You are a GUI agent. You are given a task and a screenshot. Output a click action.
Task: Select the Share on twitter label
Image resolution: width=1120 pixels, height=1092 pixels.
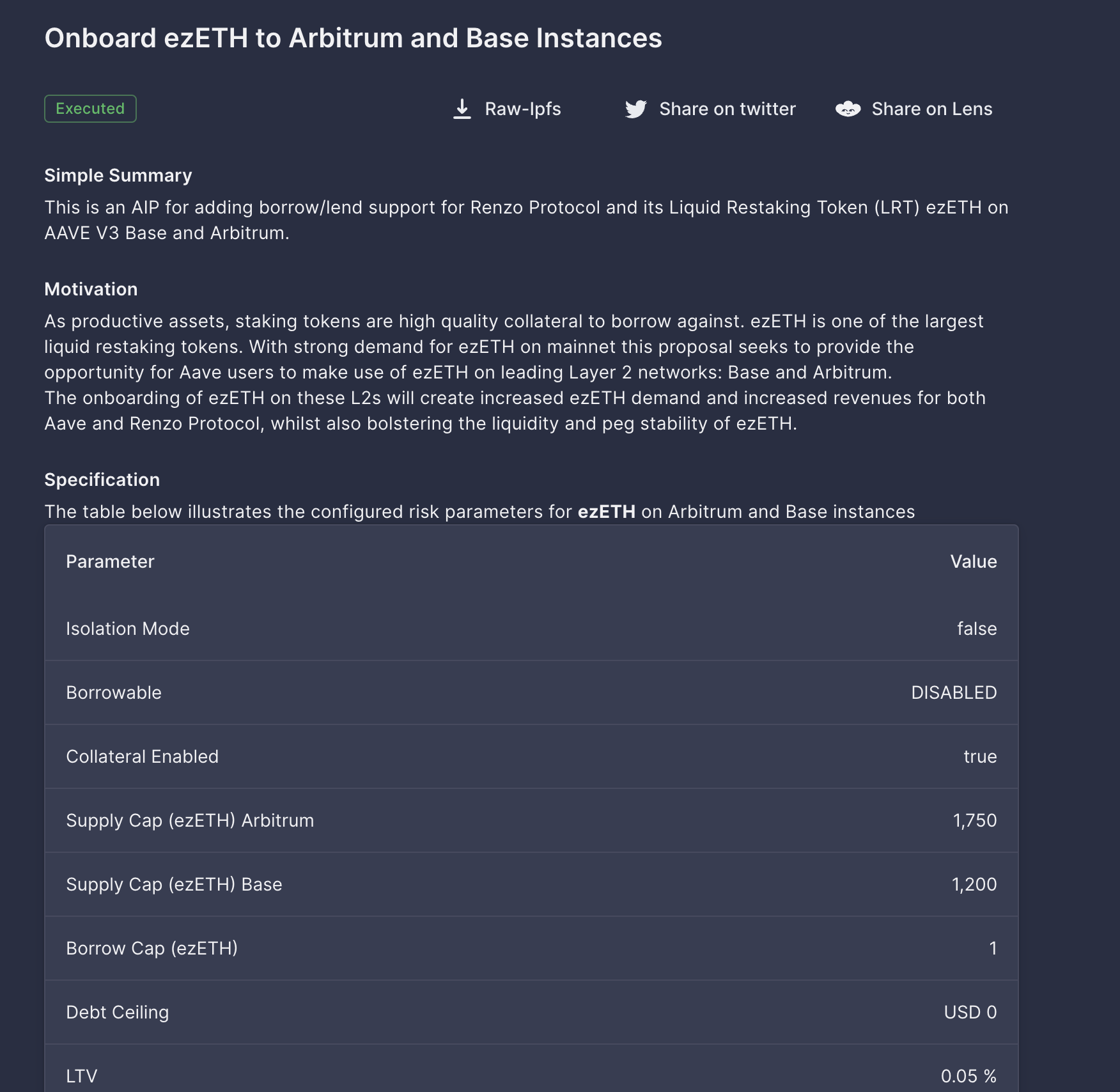727,109
